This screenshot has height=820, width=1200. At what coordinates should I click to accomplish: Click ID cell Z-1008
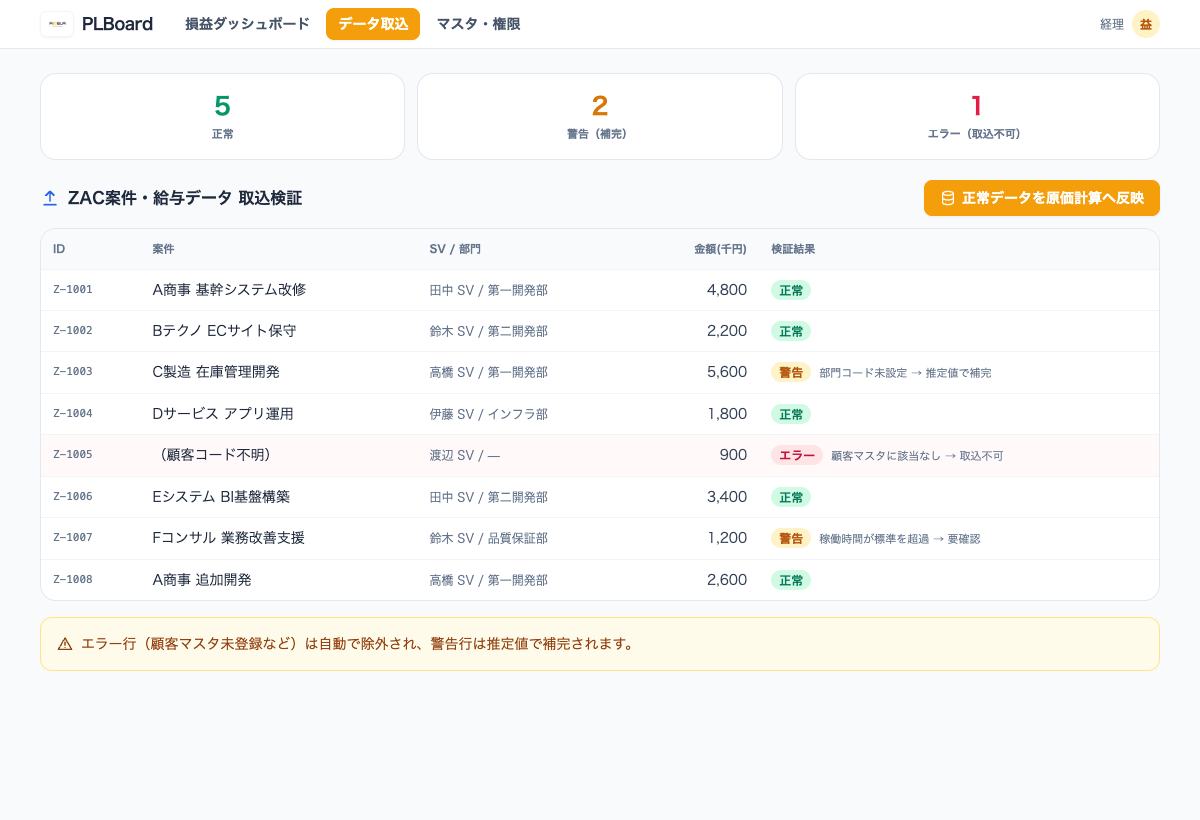tap(73, 580)
